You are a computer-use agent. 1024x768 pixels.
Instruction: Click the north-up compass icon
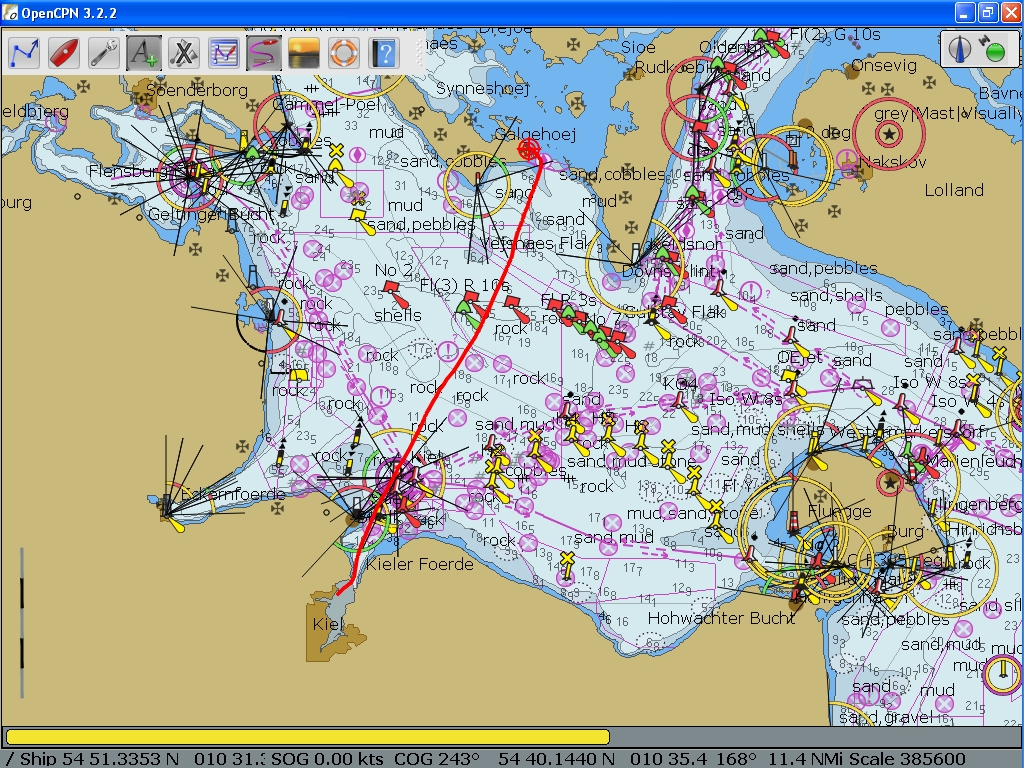pos(959,49)
